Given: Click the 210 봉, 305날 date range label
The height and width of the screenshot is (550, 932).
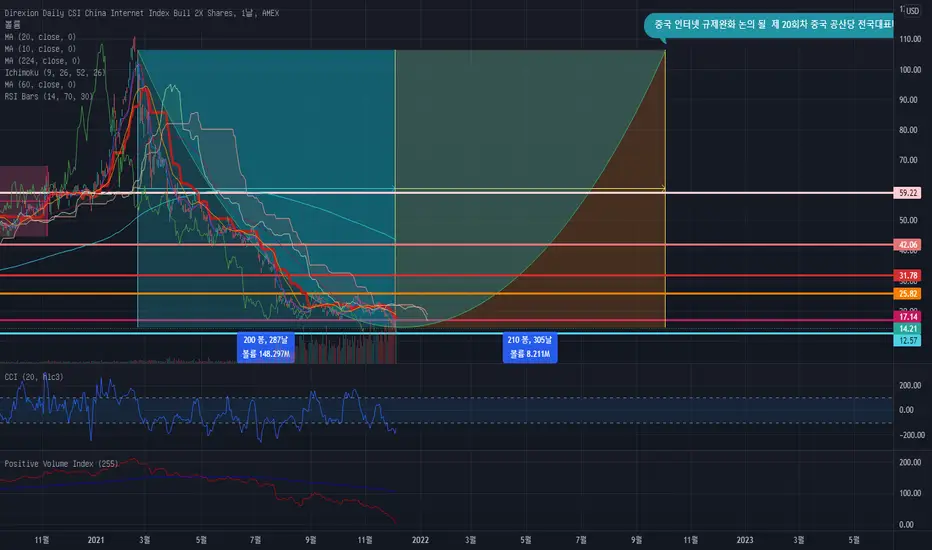Looking at the screenshot, I should click(530, 347).
